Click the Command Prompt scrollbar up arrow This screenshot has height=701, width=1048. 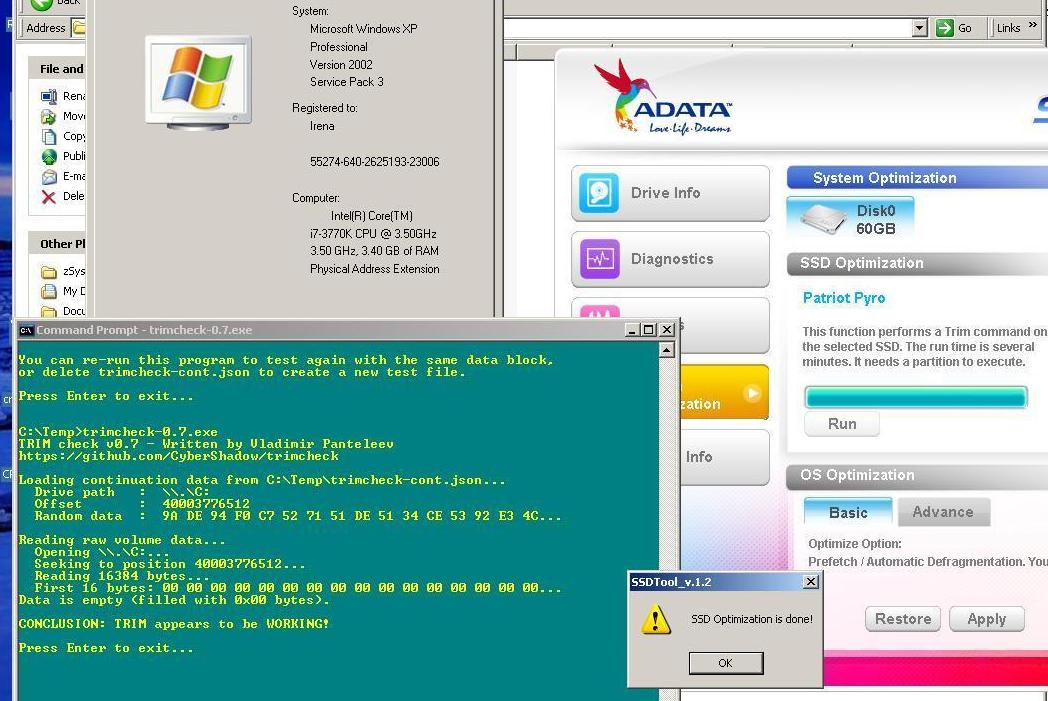click(x=666, y=350)
